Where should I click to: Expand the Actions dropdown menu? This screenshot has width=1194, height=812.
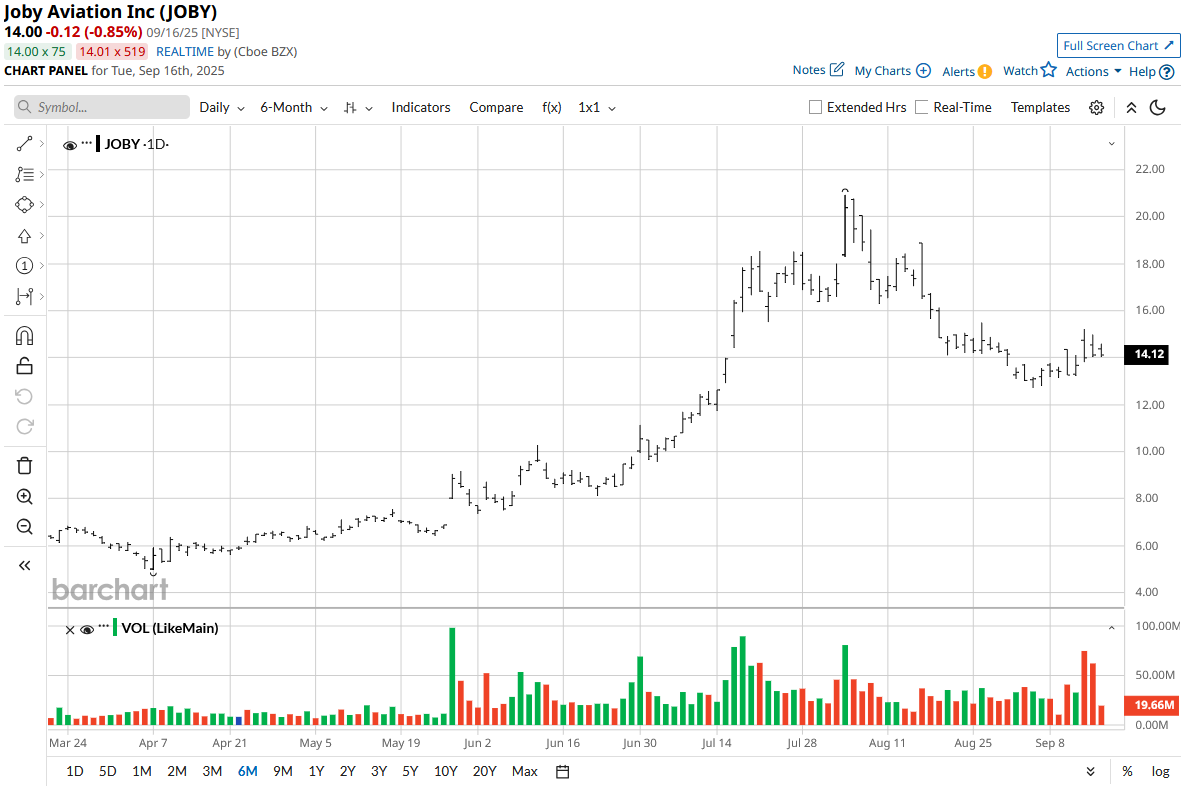pos(1093,71)
